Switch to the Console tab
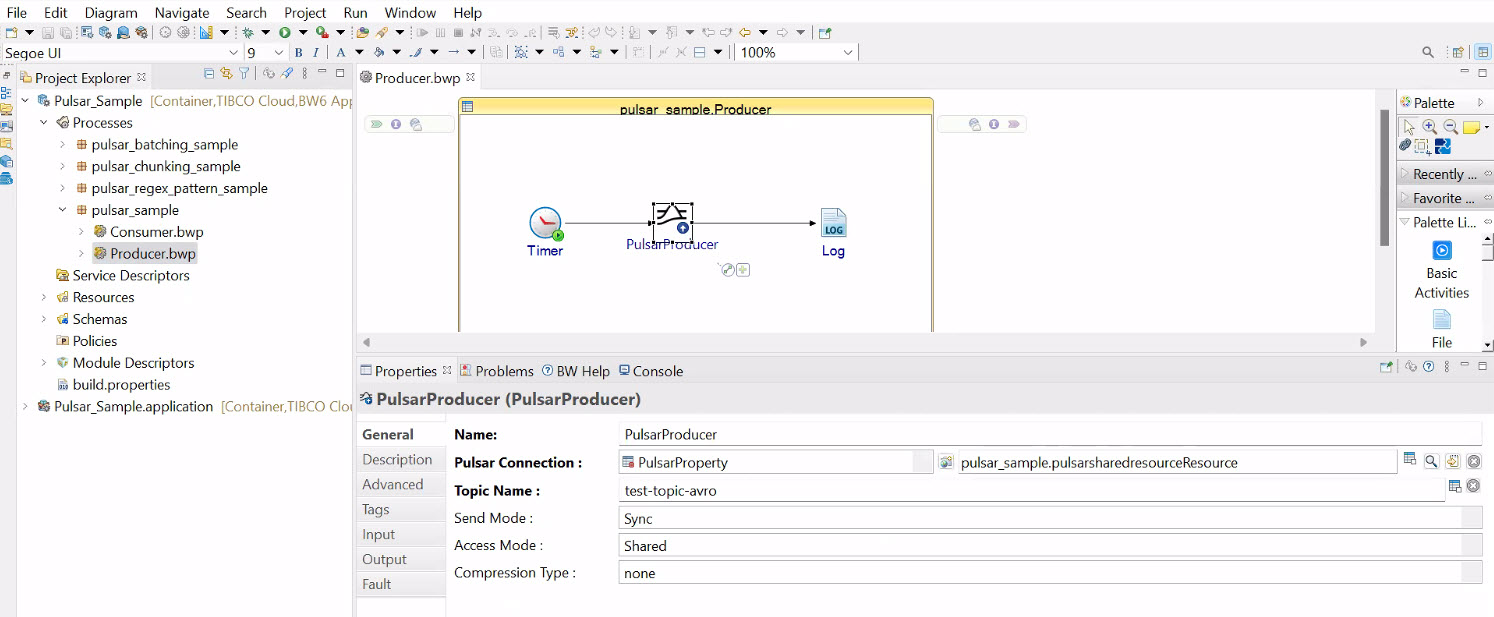This screenshot has height=617, width=1494. point(651,371)
